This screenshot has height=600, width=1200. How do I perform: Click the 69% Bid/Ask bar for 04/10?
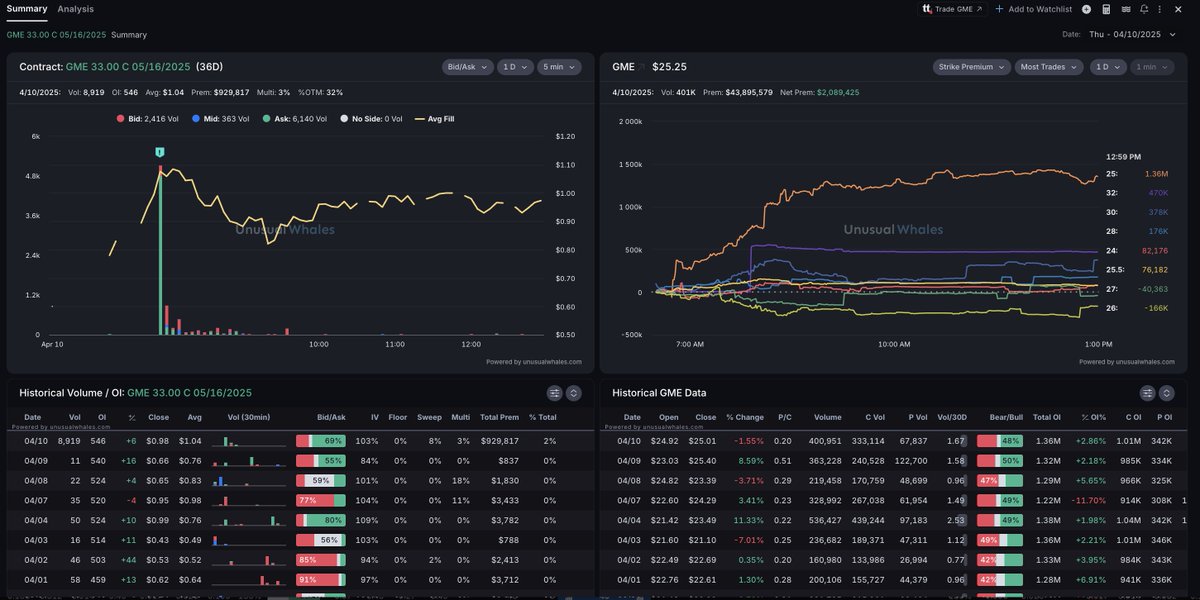tap(320, 441)
